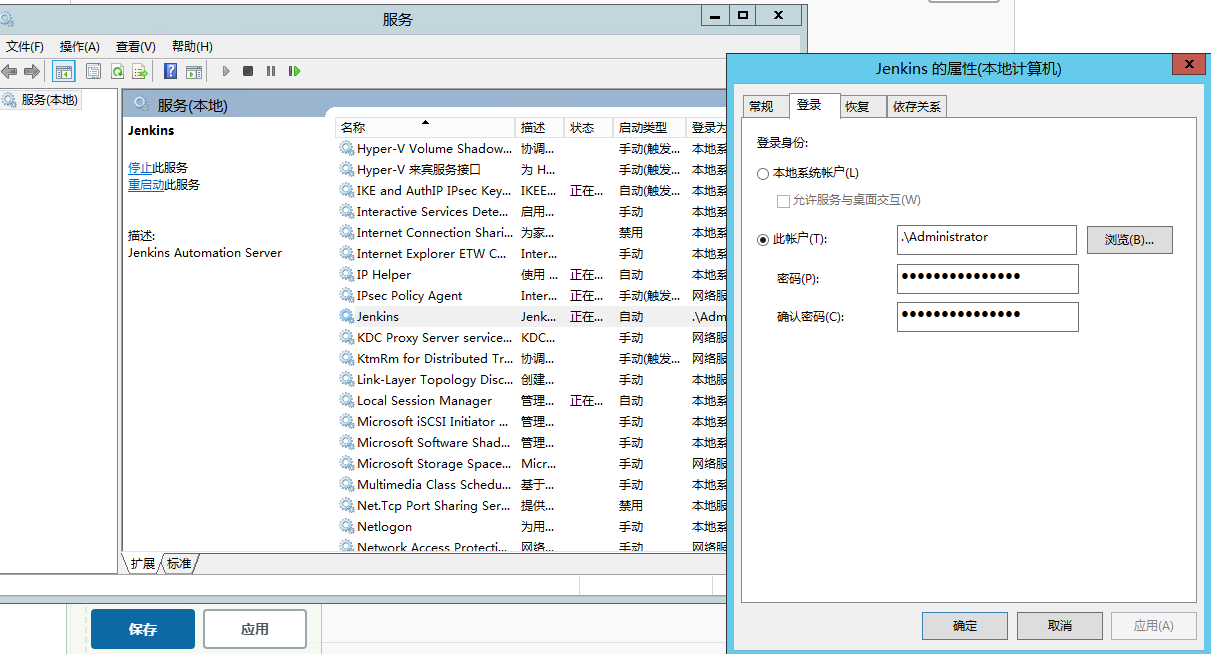The height and width of the screenshot is (654, 1211).
Task: Open the 帮助(H) menu
Action: pyautogui.click(x=192, y=46)
